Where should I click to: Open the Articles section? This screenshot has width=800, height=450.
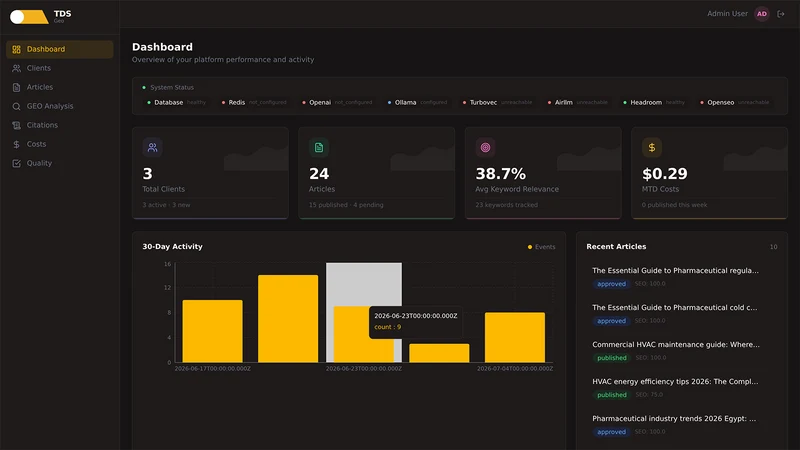60,87
